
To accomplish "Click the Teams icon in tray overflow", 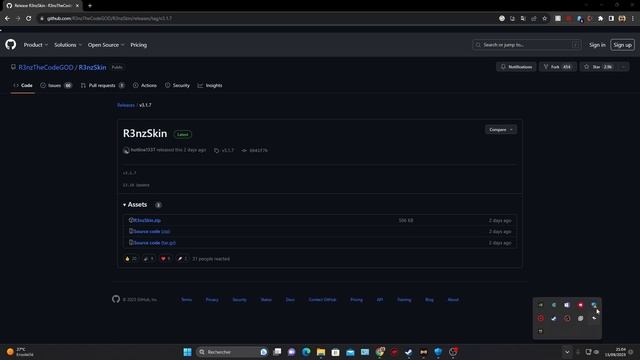I will pyautogui.click(x=567, y=305).
